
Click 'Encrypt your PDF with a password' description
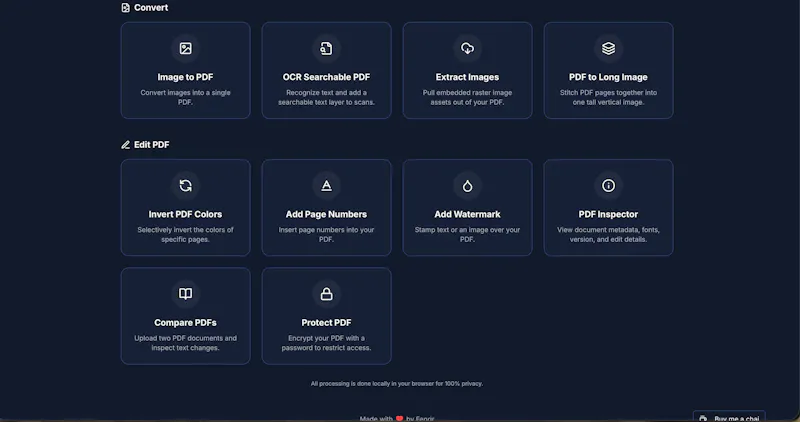tap(326, 343)
